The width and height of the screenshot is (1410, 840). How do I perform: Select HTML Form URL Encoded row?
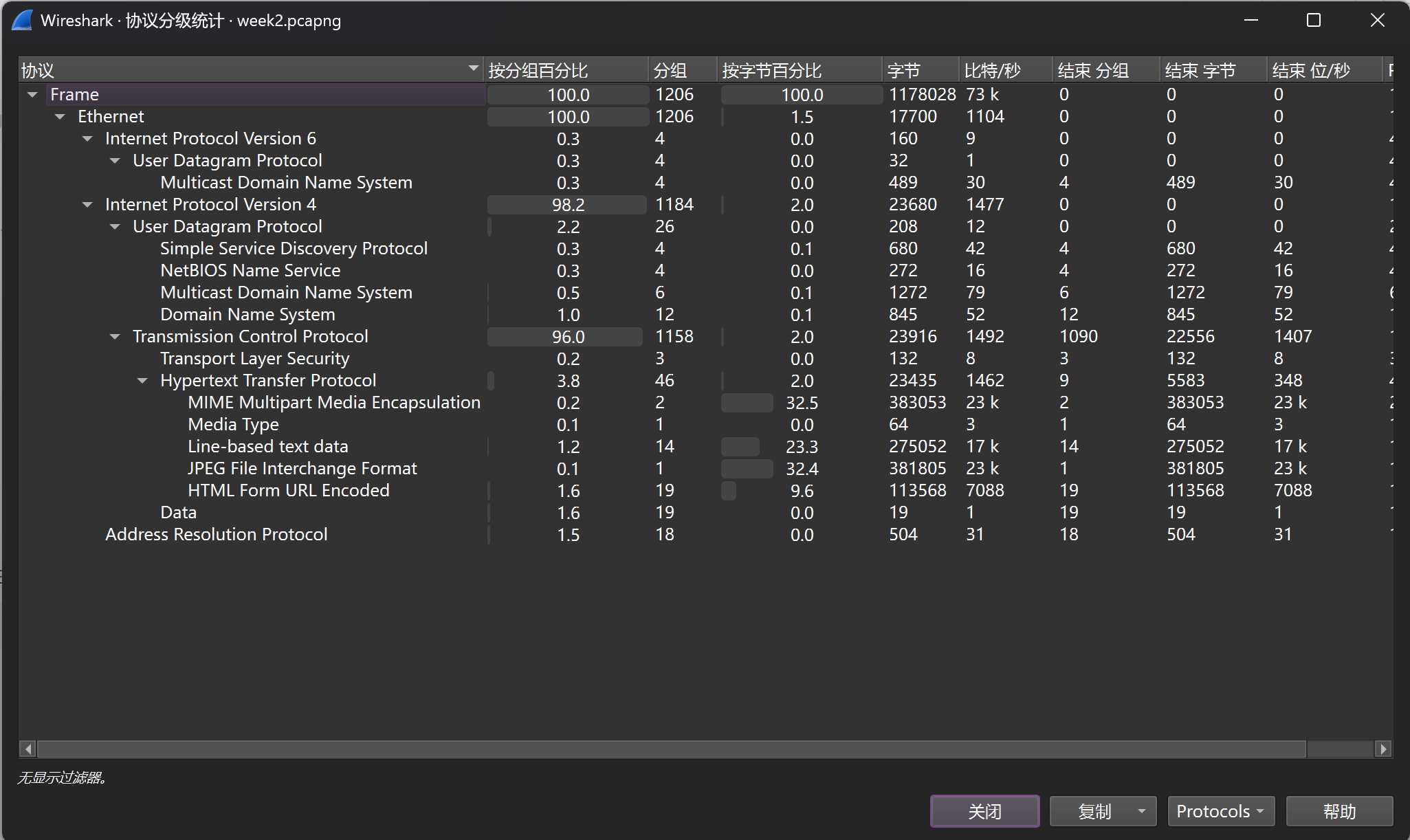pyautogui.click(x=705, y=491)
